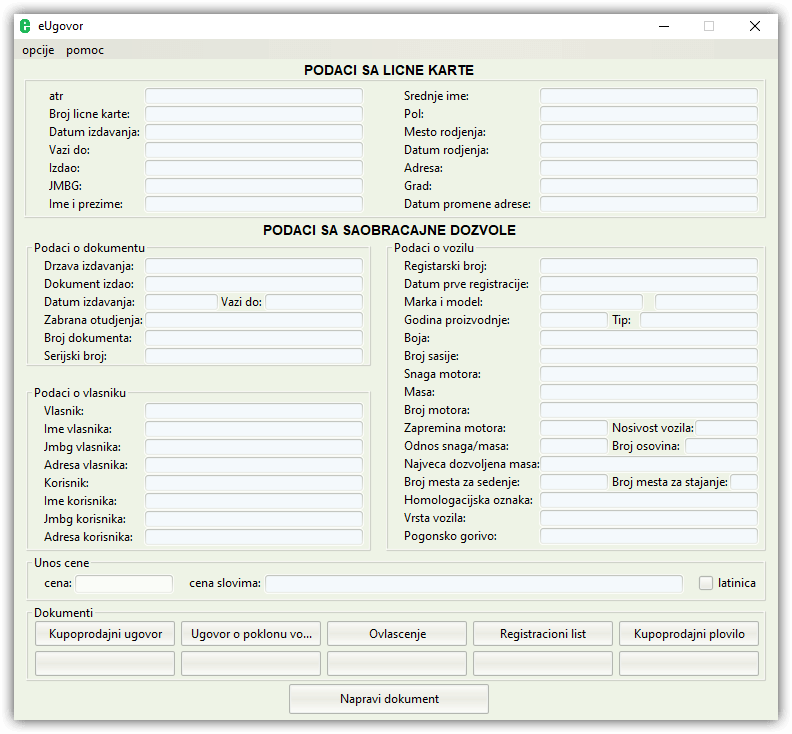
Task: Enable the latinica checkbox
Action: (706, 583)
